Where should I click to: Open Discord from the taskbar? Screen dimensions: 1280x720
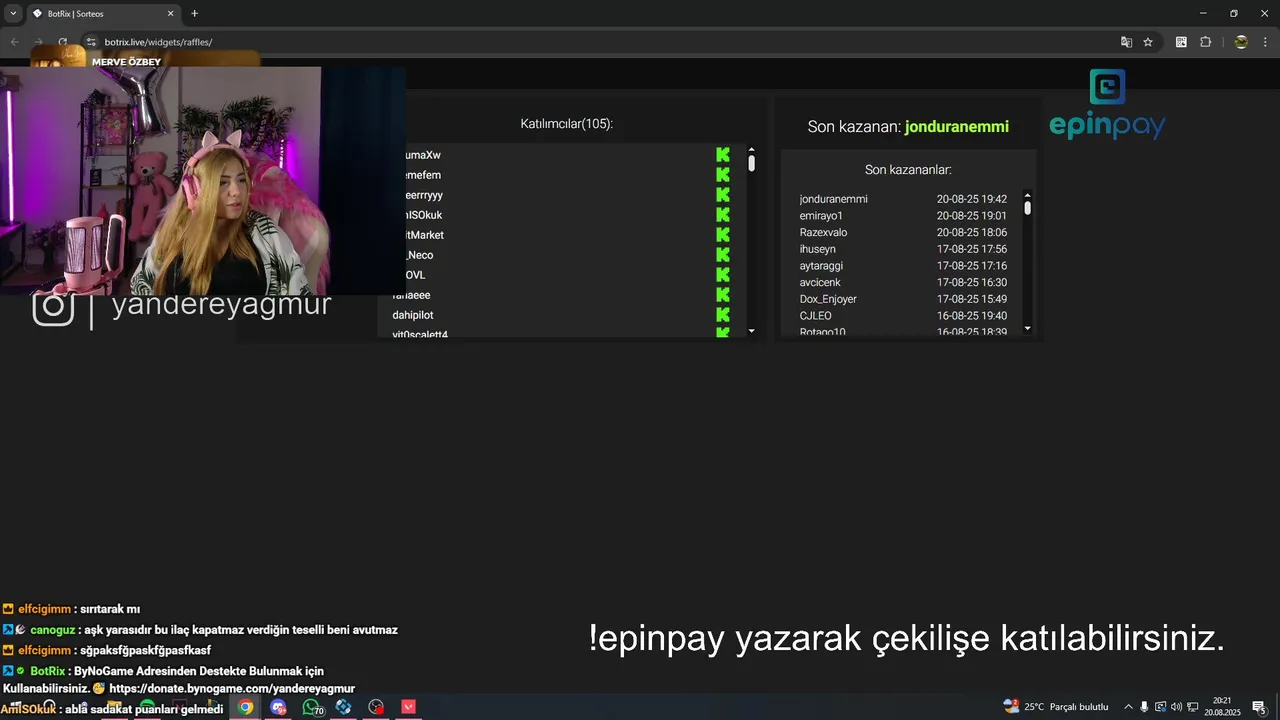point(278,707)
